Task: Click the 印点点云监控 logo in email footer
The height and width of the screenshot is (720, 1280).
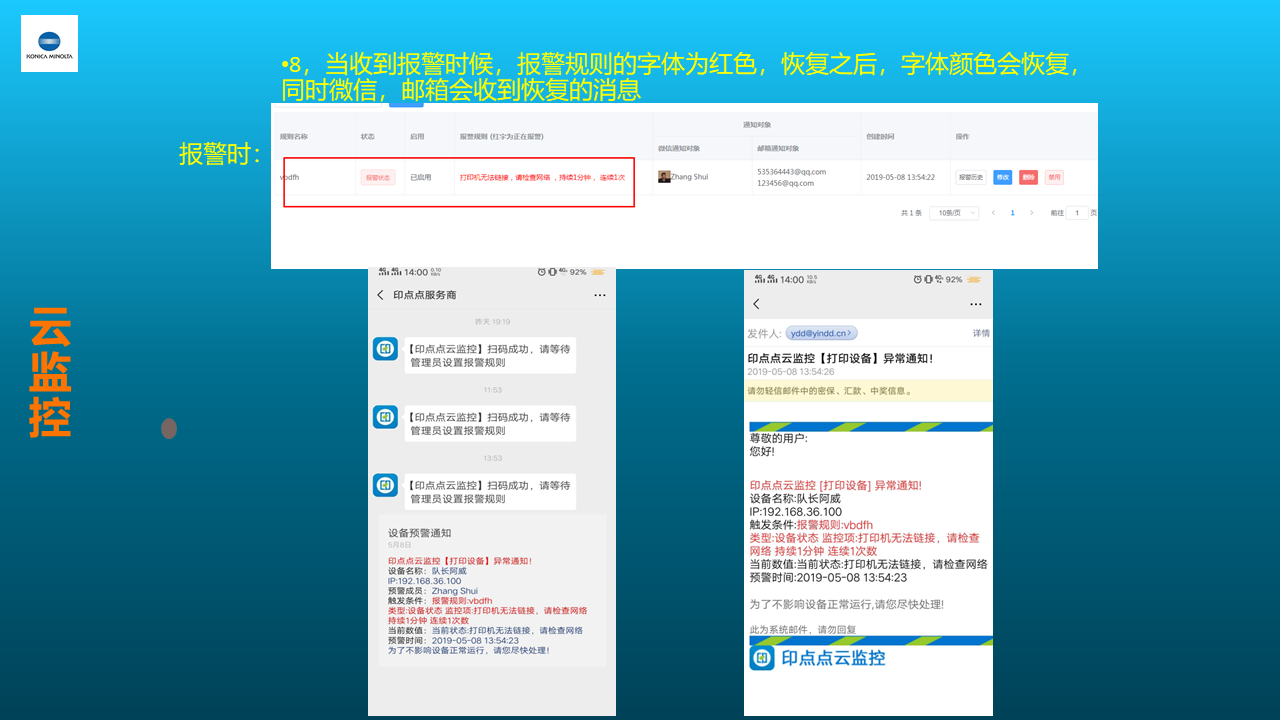Action: tap(762, 658)
